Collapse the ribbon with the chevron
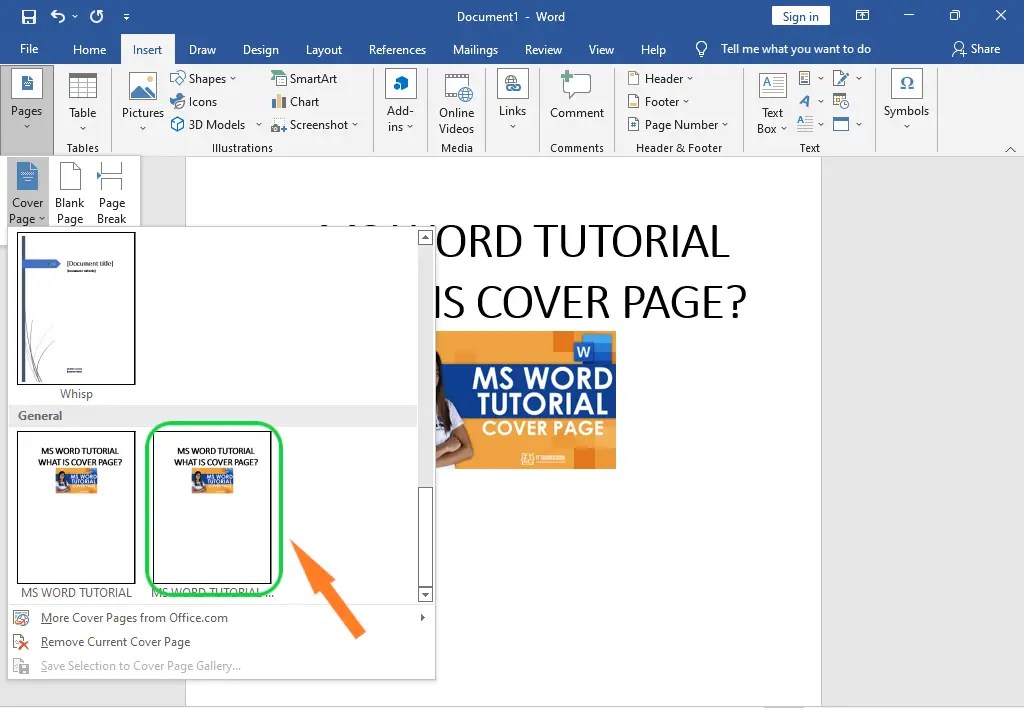Image resolution: width=1024 pixels, height=708 pixels. [x=1010, y=148]
